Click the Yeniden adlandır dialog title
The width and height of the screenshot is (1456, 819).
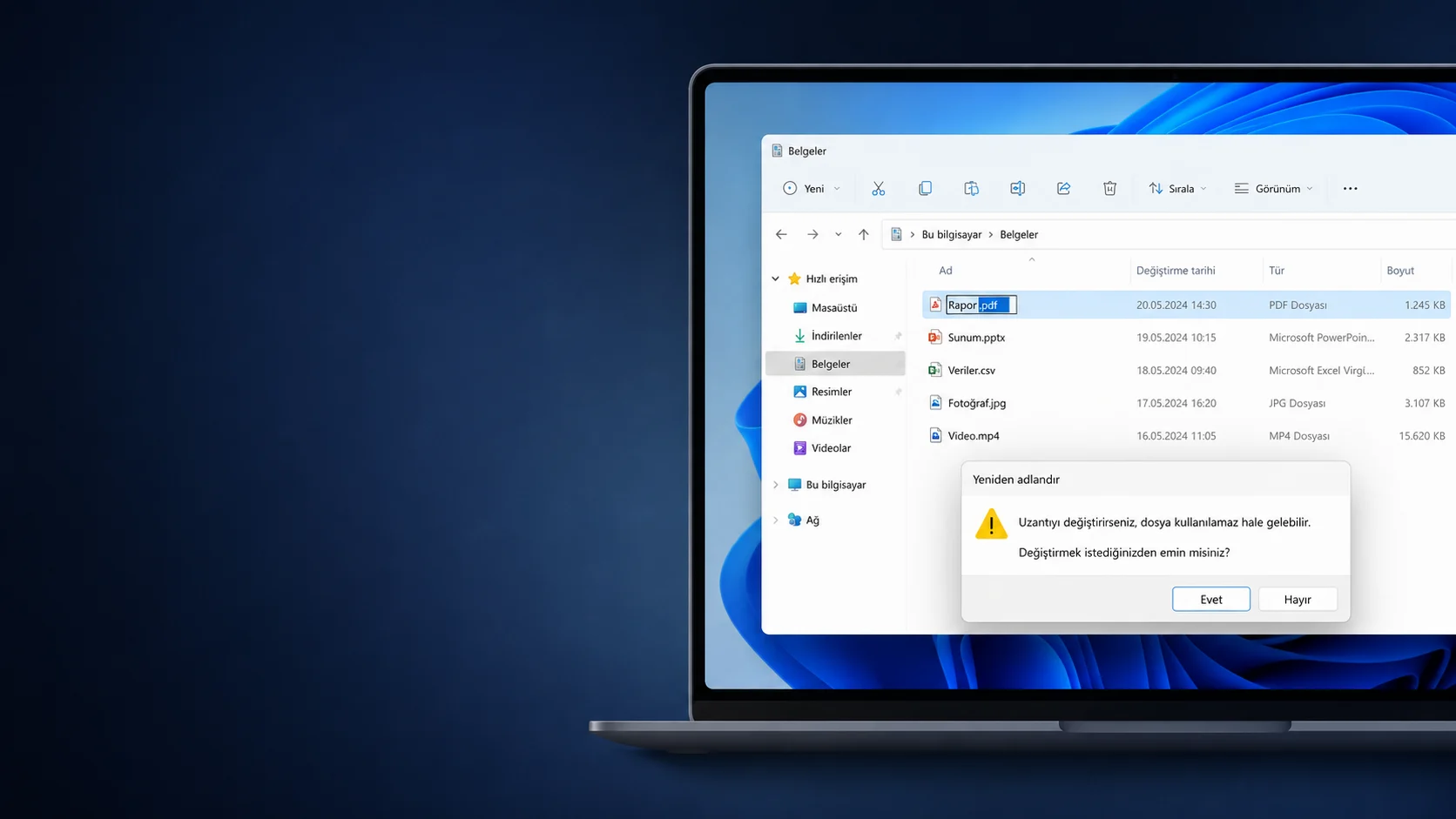point(1016,480)
